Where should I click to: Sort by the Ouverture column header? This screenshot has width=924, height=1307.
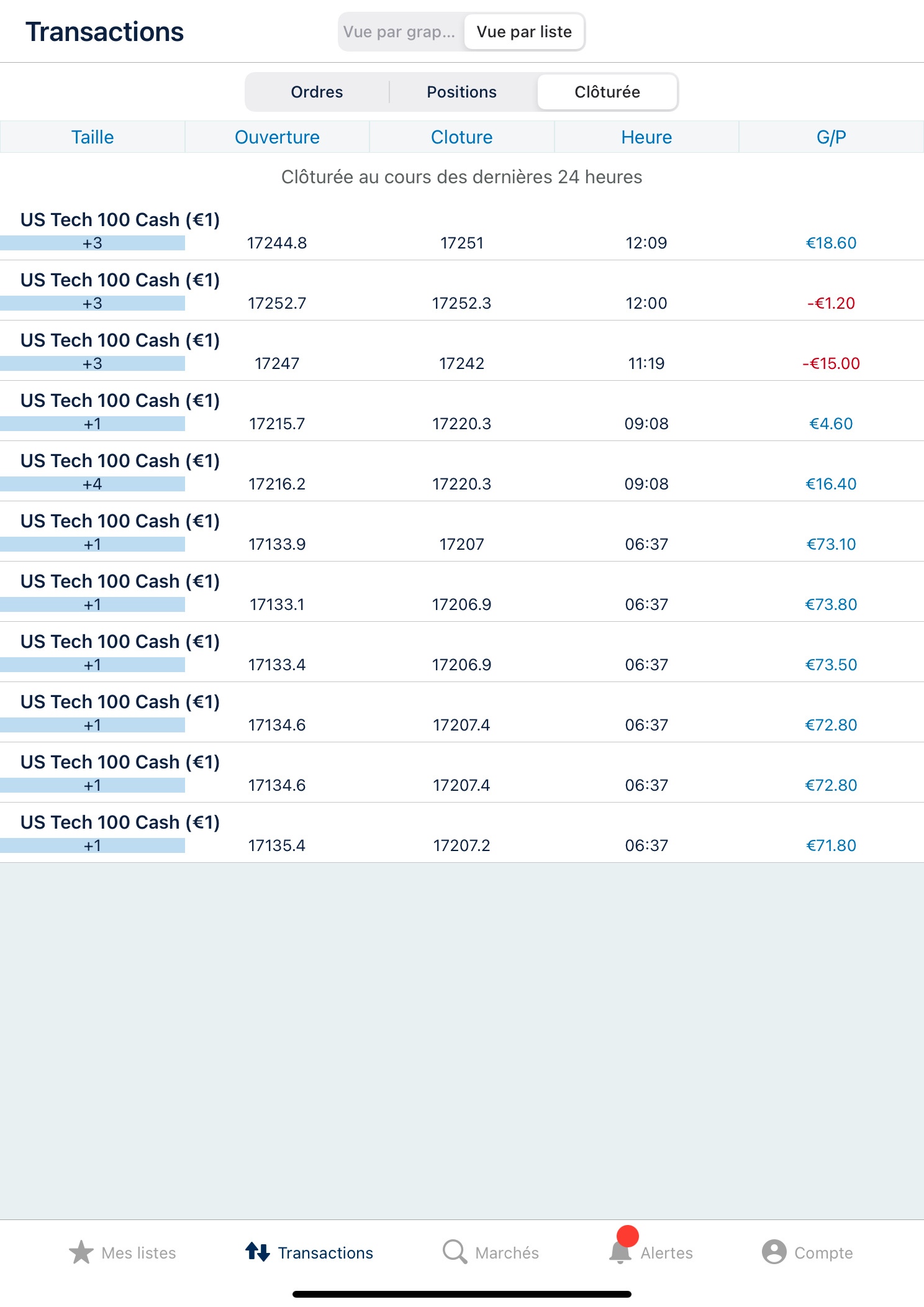[277, 137]
